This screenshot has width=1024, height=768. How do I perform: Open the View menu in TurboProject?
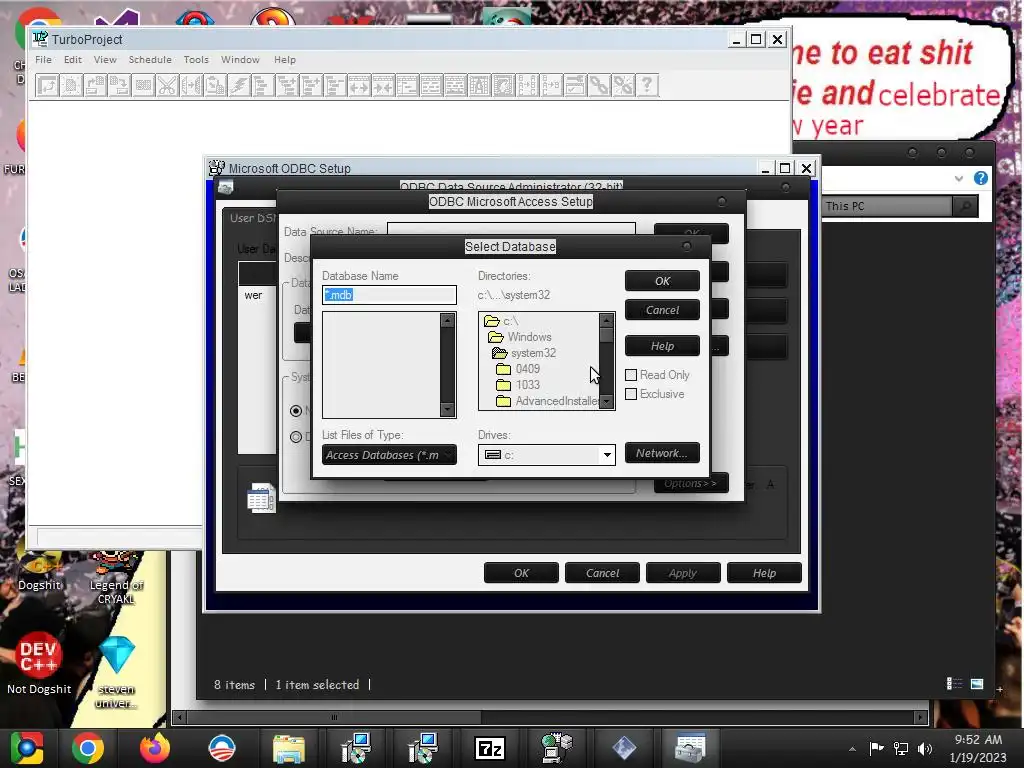(x=104, y=59)
